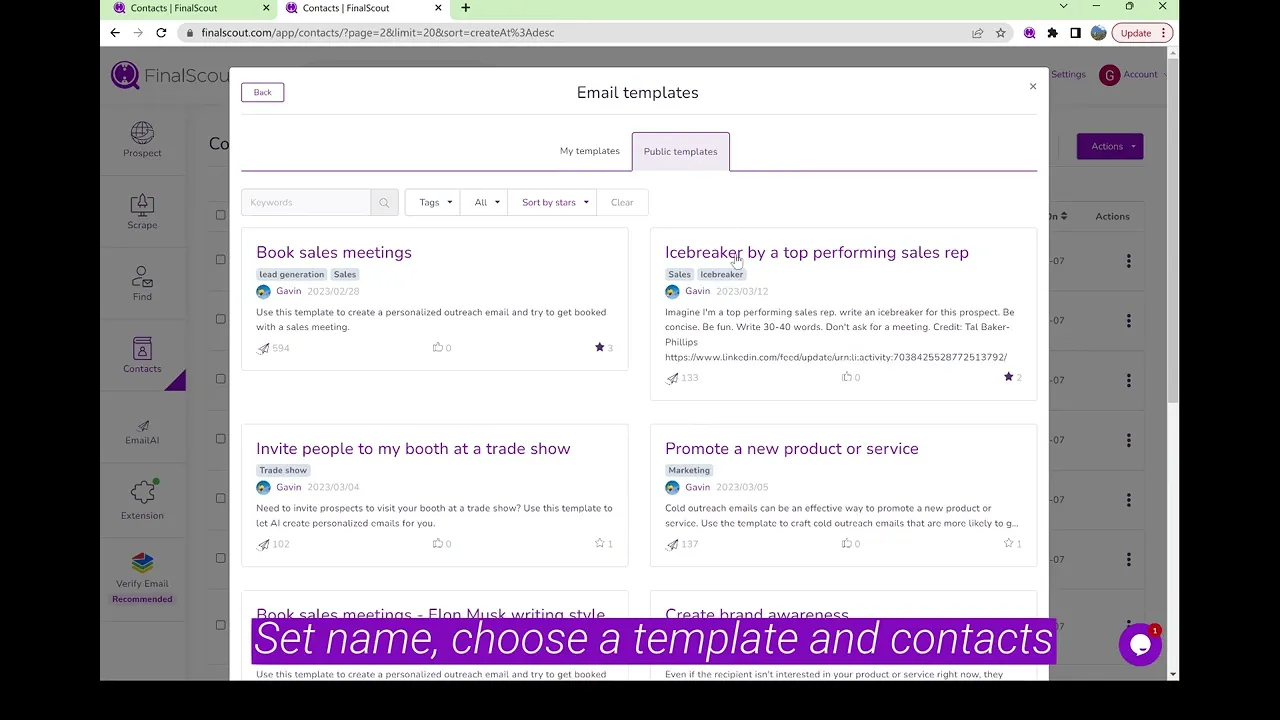Bookmark this page with the star icon

point(1000,33)
